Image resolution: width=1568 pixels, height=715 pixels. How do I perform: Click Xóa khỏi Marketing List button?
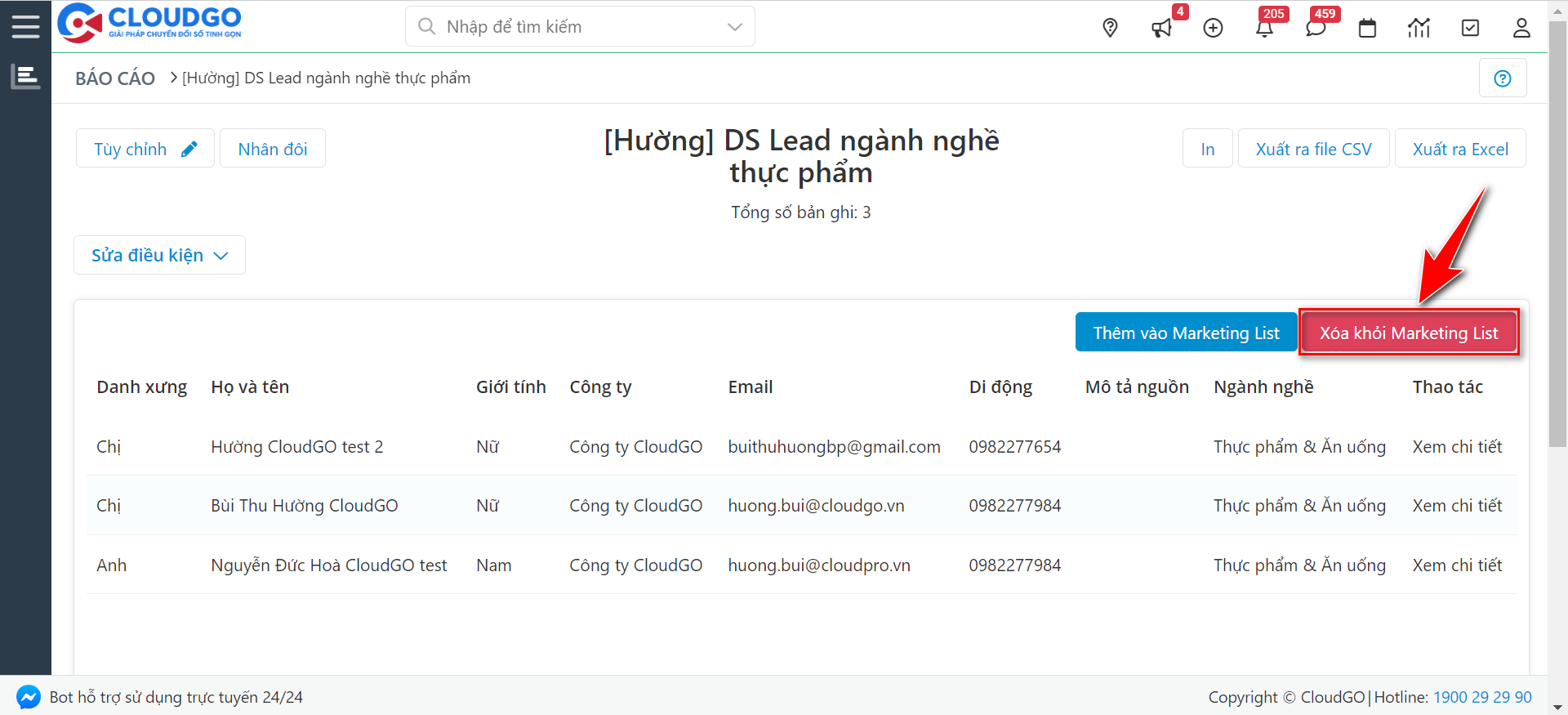point(1409,333)
